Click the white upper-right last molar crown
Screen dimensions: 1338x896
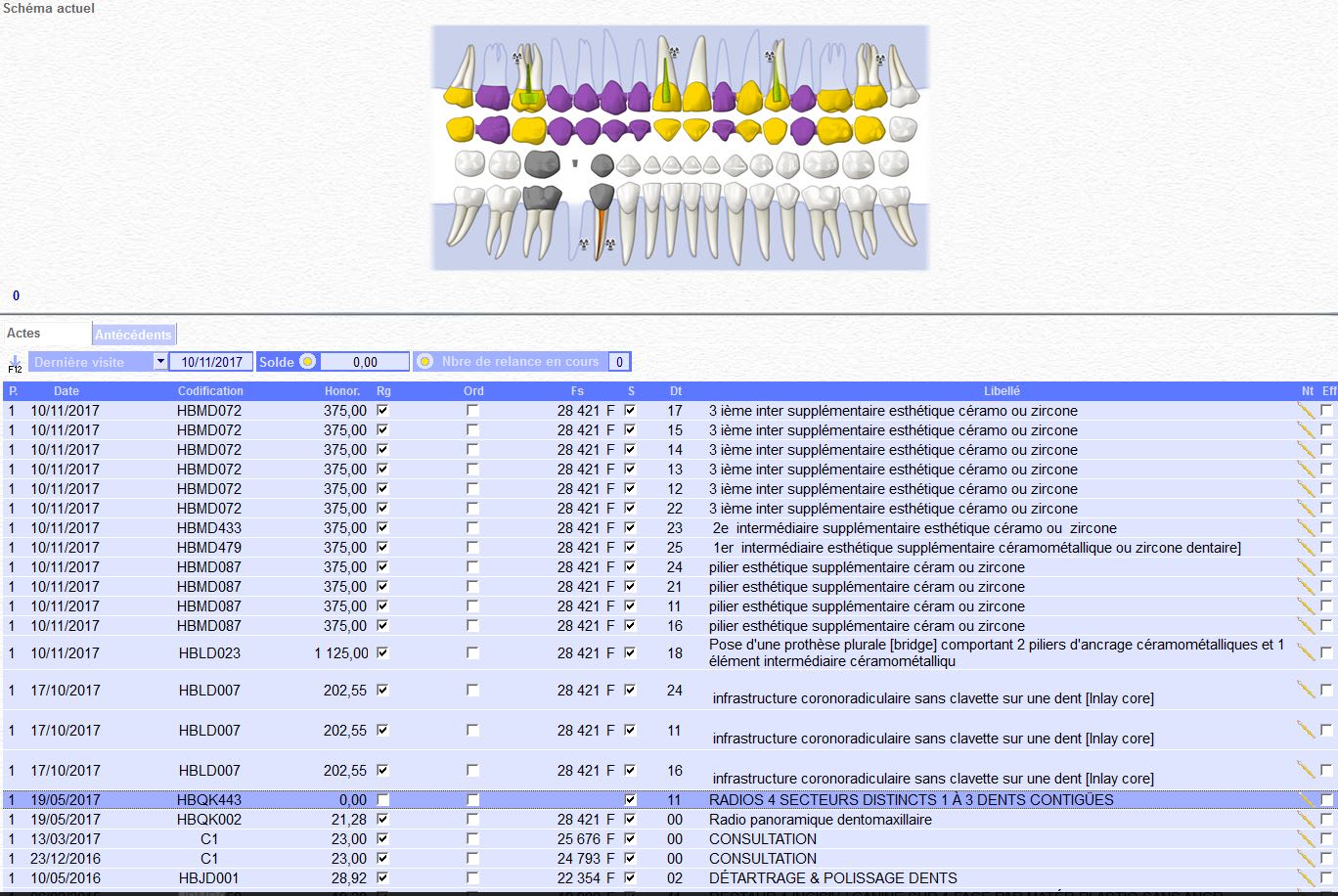(x=904, y=94)
